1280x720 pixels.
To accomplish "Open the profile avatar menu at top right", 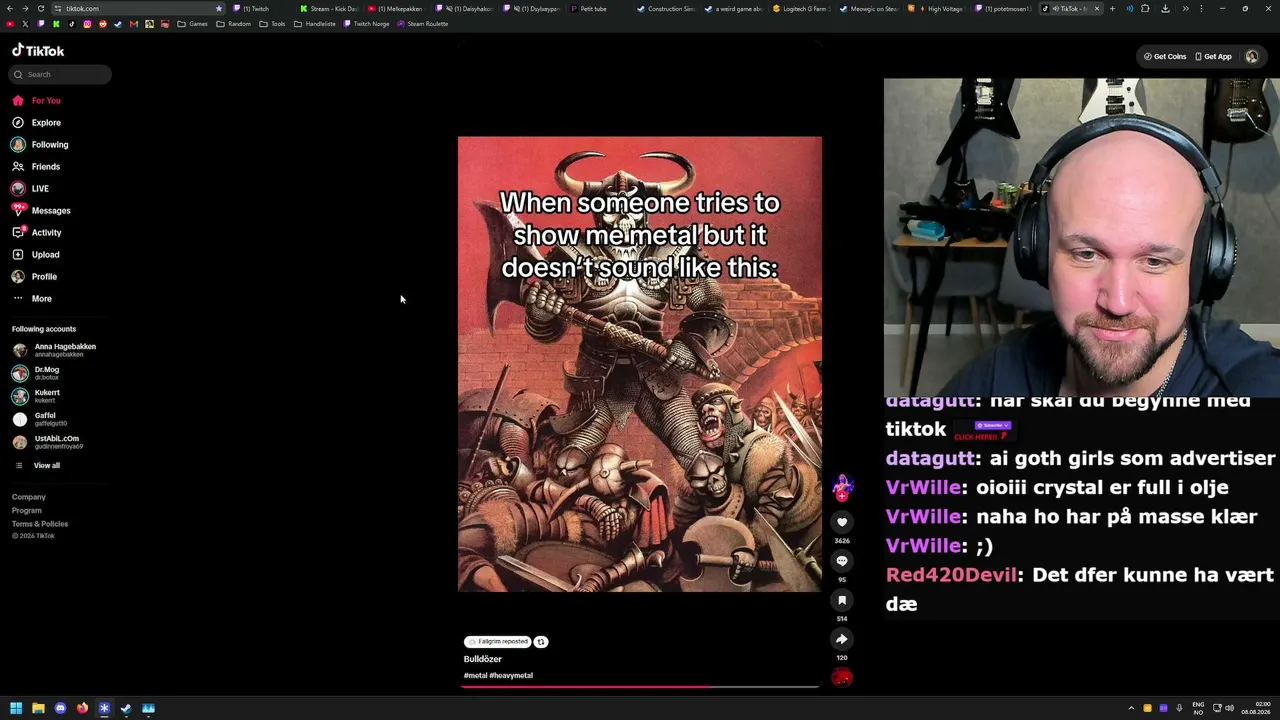I will point(1252,57).
